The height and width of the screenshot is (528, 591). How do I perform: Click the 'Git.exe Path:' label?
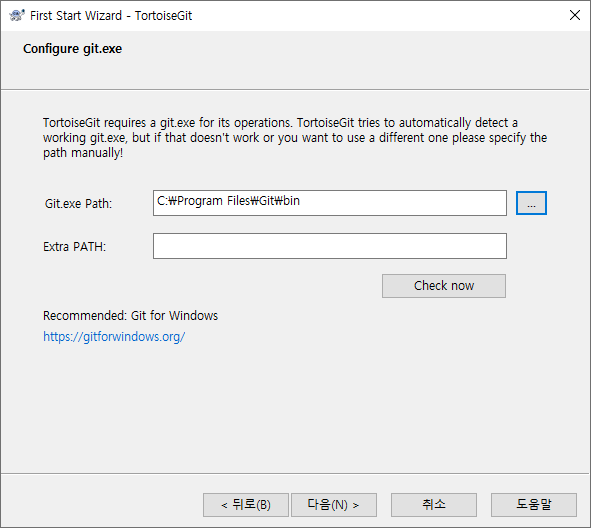point(78,204)
